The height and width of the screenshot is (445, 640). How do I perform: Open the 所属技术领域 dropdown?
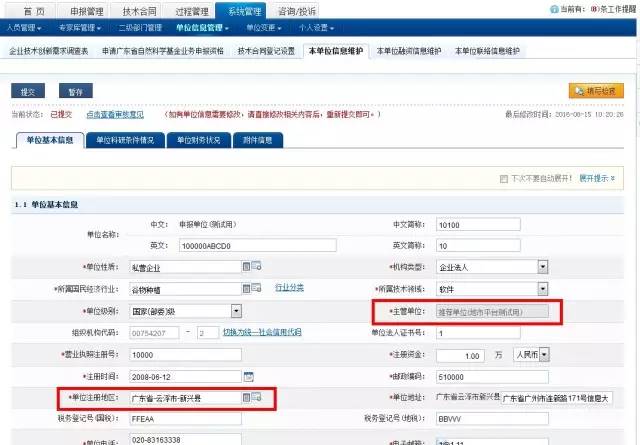(542, 289)
